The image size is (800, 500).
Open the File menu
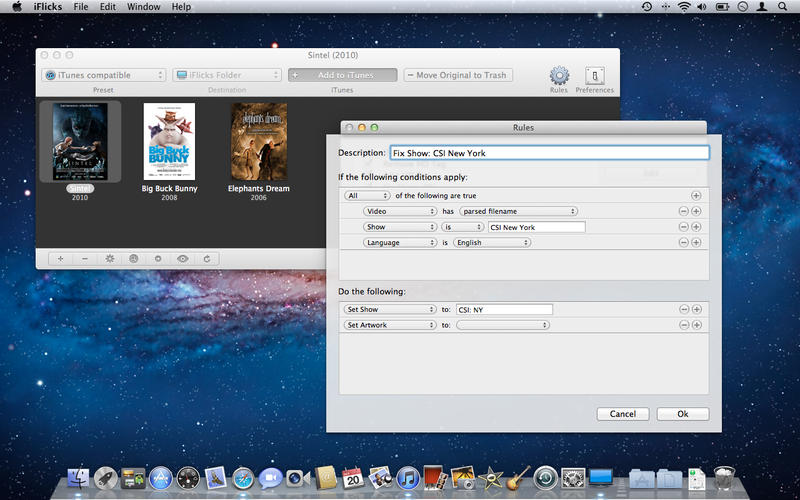coord(80,7)
